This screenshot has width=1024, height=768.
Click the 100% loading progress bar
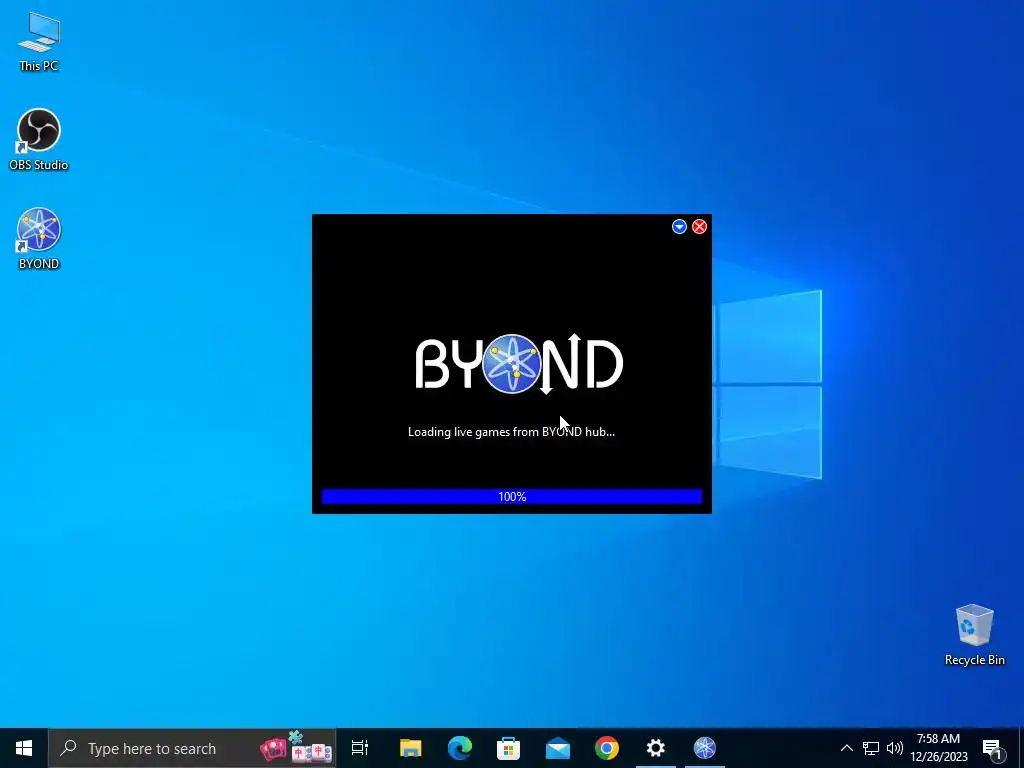pyautogui.click(x=512, y=497)
